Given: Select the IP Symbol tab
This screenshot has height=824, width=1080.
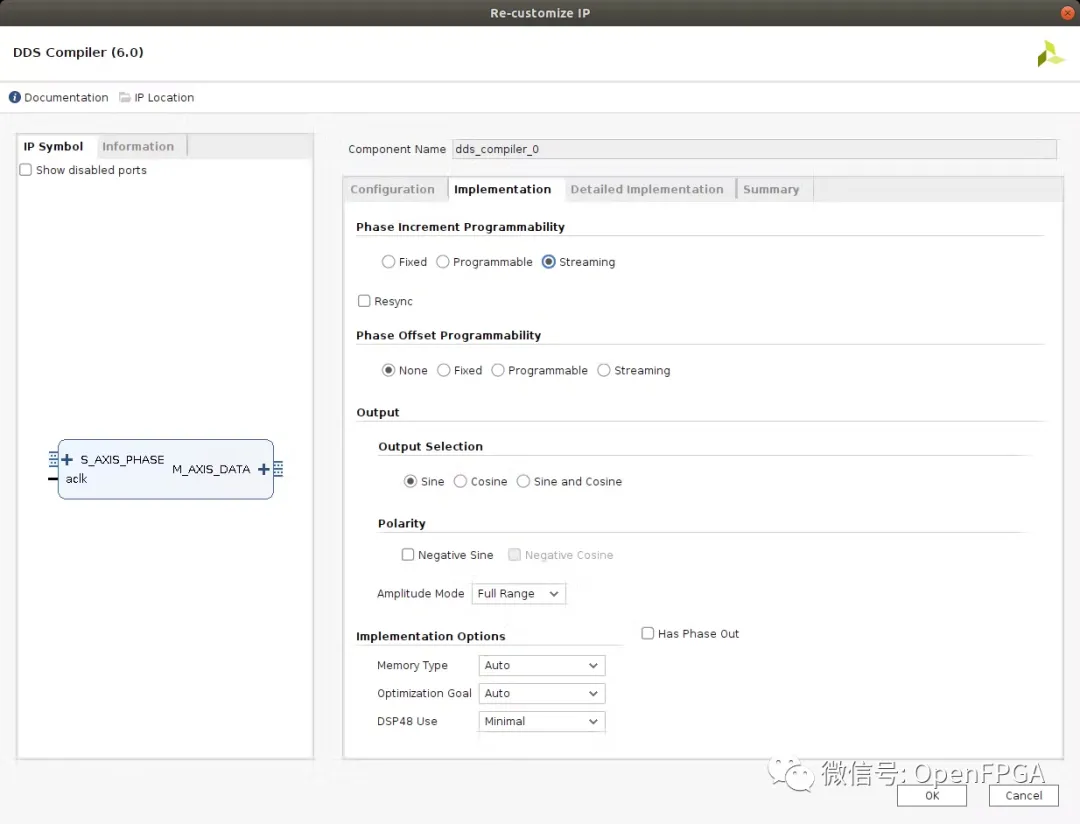Looking at the screenshot, I should tap(54, 147).
